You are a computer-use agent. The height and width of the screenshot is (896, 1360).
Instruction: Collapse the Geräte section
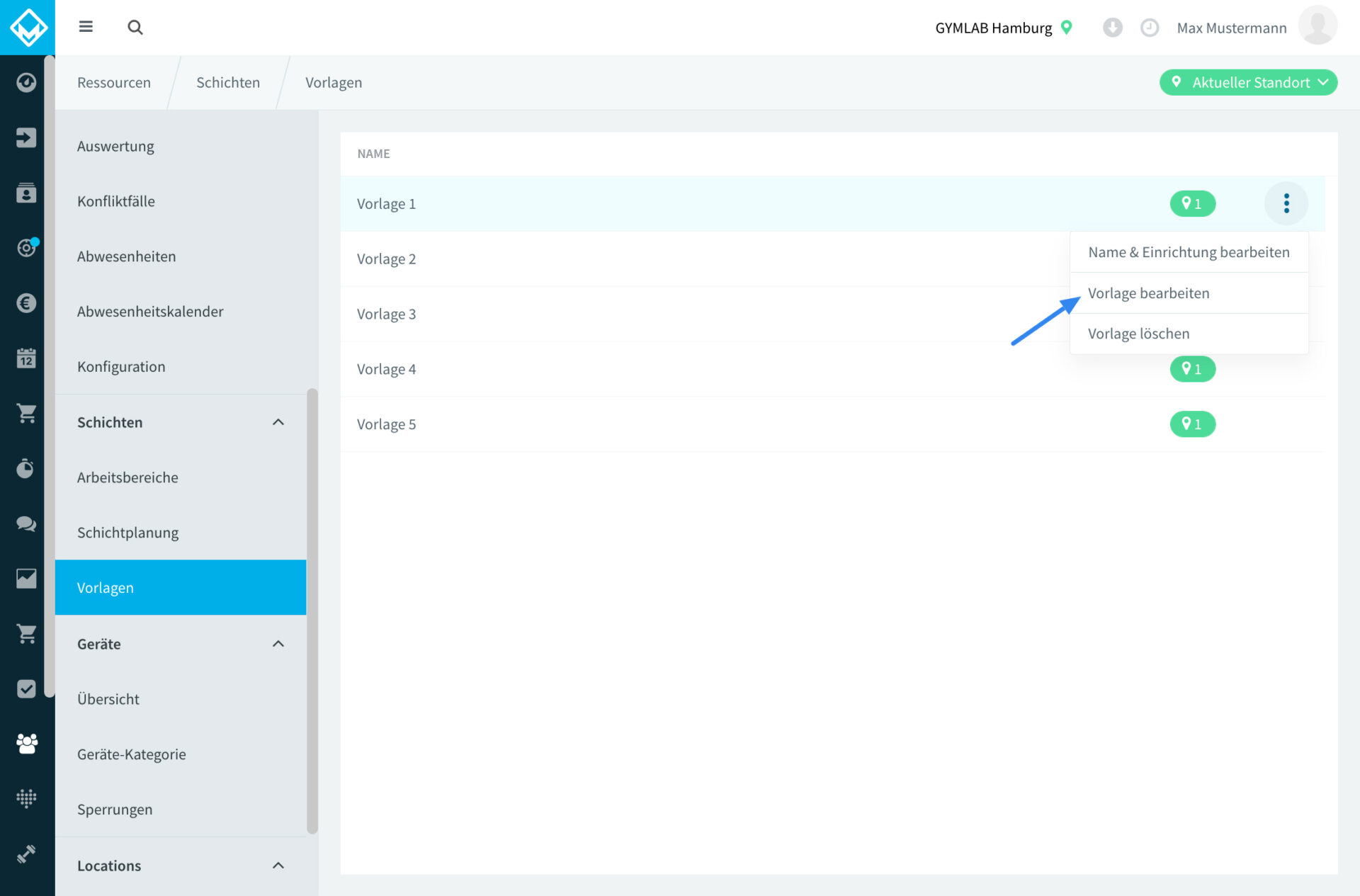(x=278, y=644)
